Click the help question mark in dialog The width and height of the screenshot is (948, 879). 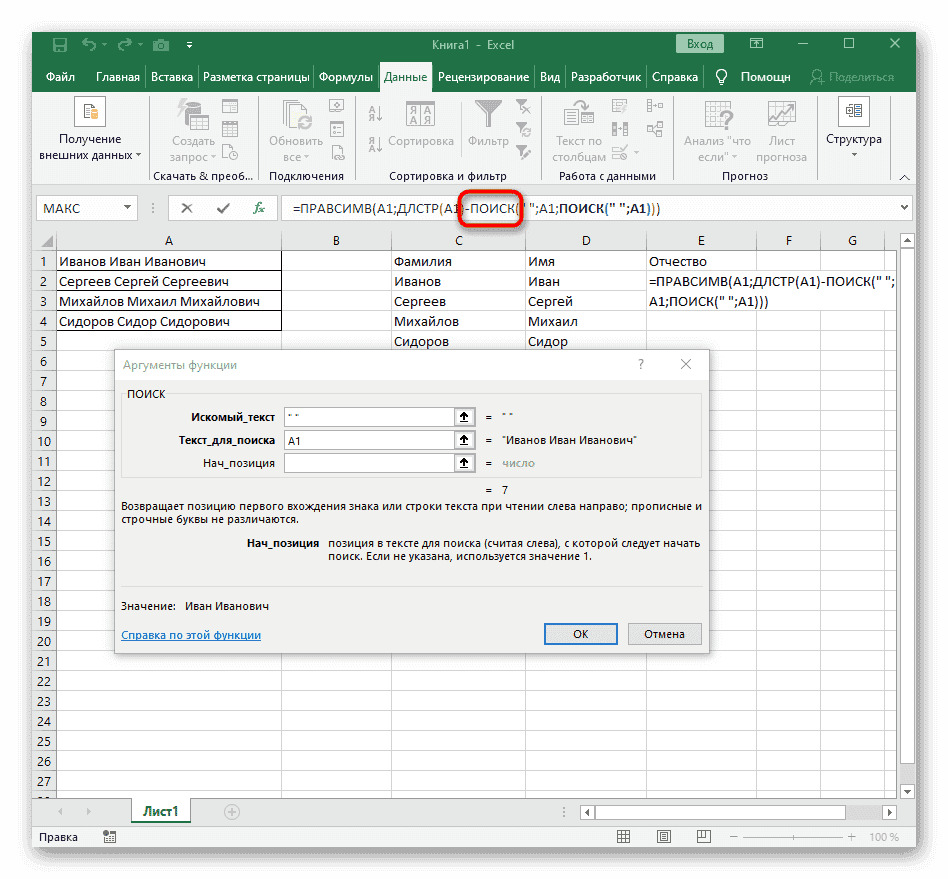(640, 365)
